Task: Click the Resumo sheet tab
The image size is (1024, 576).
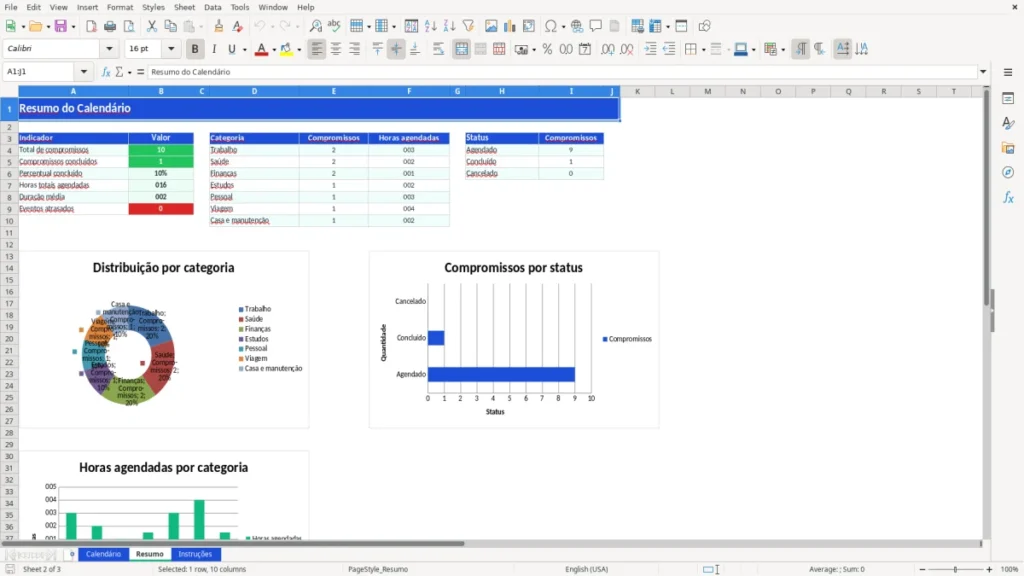Action: coord(150,554)
